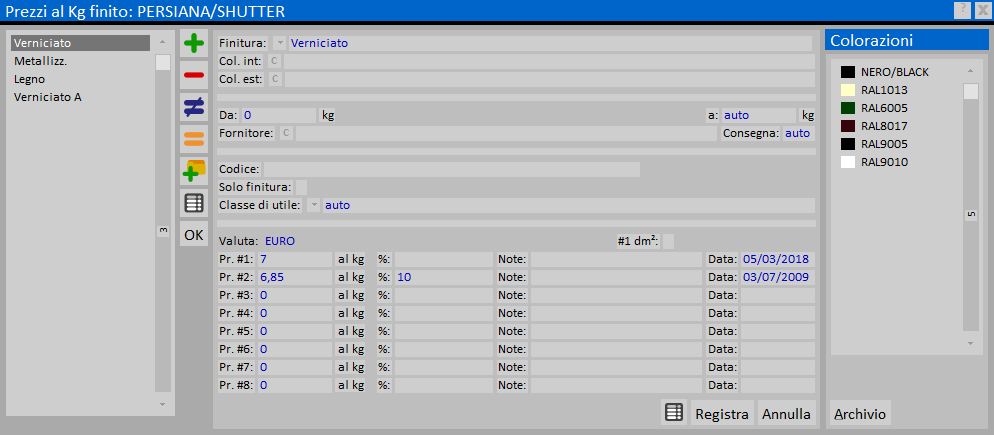The height and width of the screenshot is (435, 994).
Task: Click Colorazioni scrollbar up arrow
Action: 971,70
